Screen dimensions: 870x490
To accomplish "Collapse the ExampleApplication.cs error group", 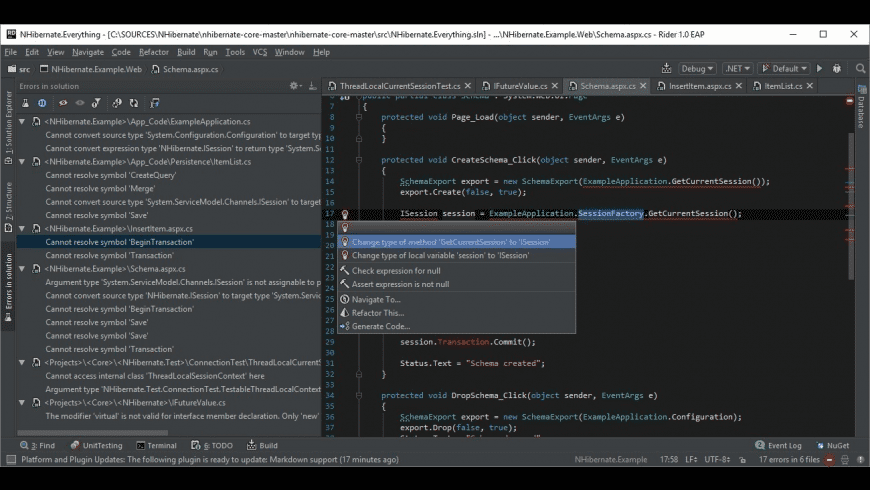I will click(x=23, y=121).
